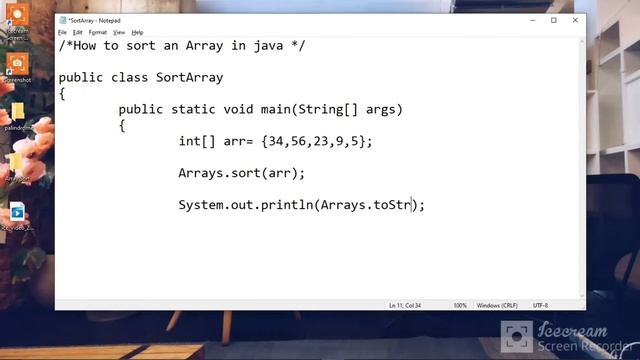Minimize the Notepad window
Viewport: 640px width, 360px height.
tap(533, 20)
